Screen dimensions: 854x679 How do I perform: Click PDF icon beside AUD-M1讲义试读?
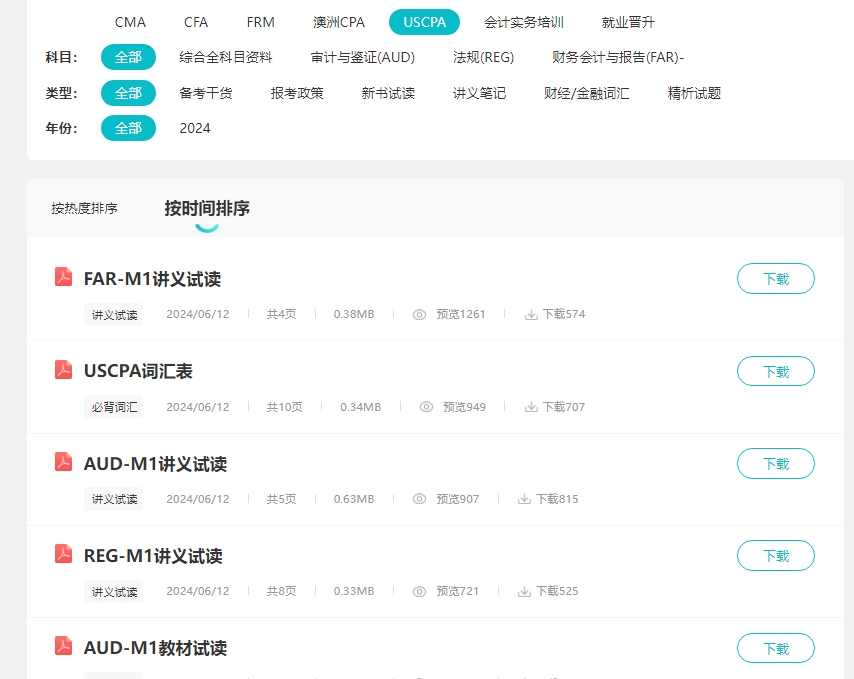coord(64,462)
